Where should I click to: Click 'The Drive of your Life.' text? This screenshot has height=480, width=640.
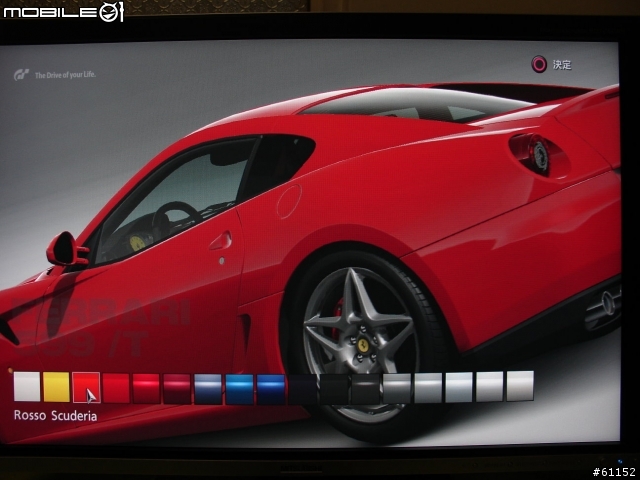tap(65, 75)
